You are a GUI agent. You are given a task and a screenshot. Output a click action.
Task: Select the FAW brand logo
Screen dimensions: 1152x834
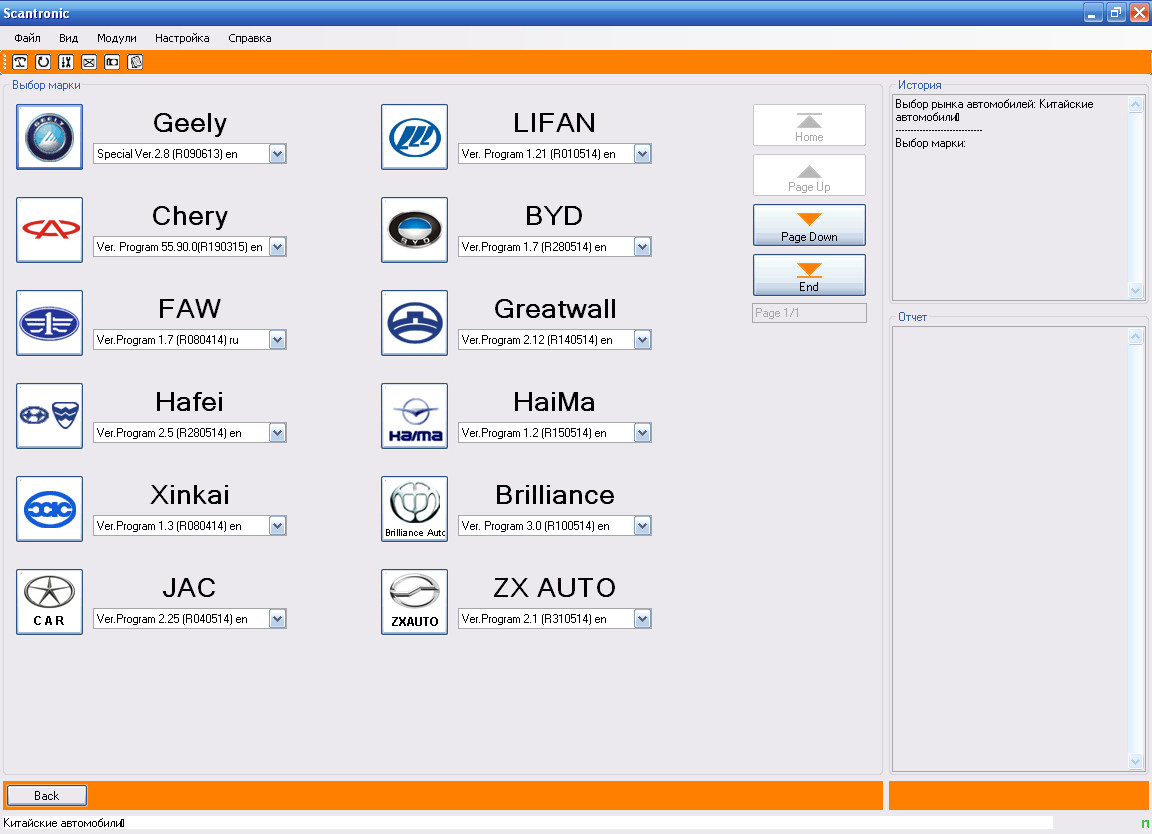tap(49, 323)
